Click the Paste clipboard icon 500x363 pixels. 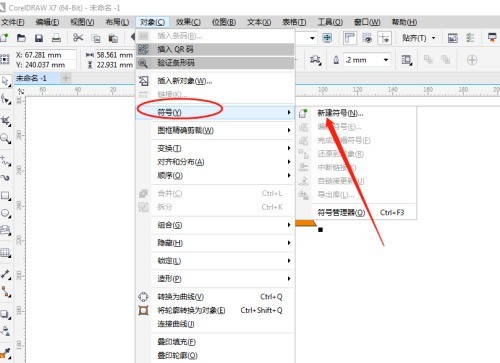pos(113,39)
